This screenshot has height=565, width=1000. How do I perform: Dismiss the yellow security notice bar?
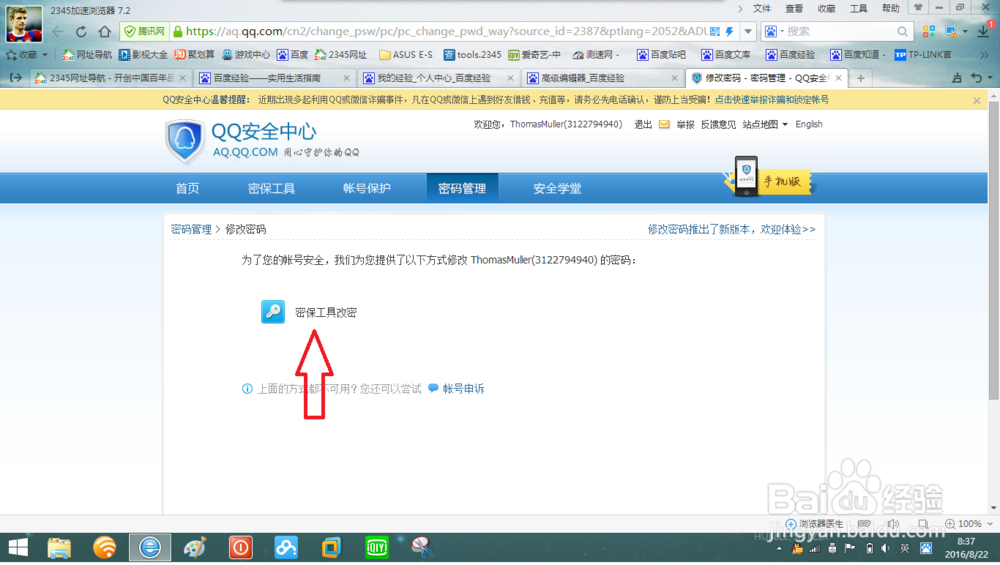(x=976, y=100)
